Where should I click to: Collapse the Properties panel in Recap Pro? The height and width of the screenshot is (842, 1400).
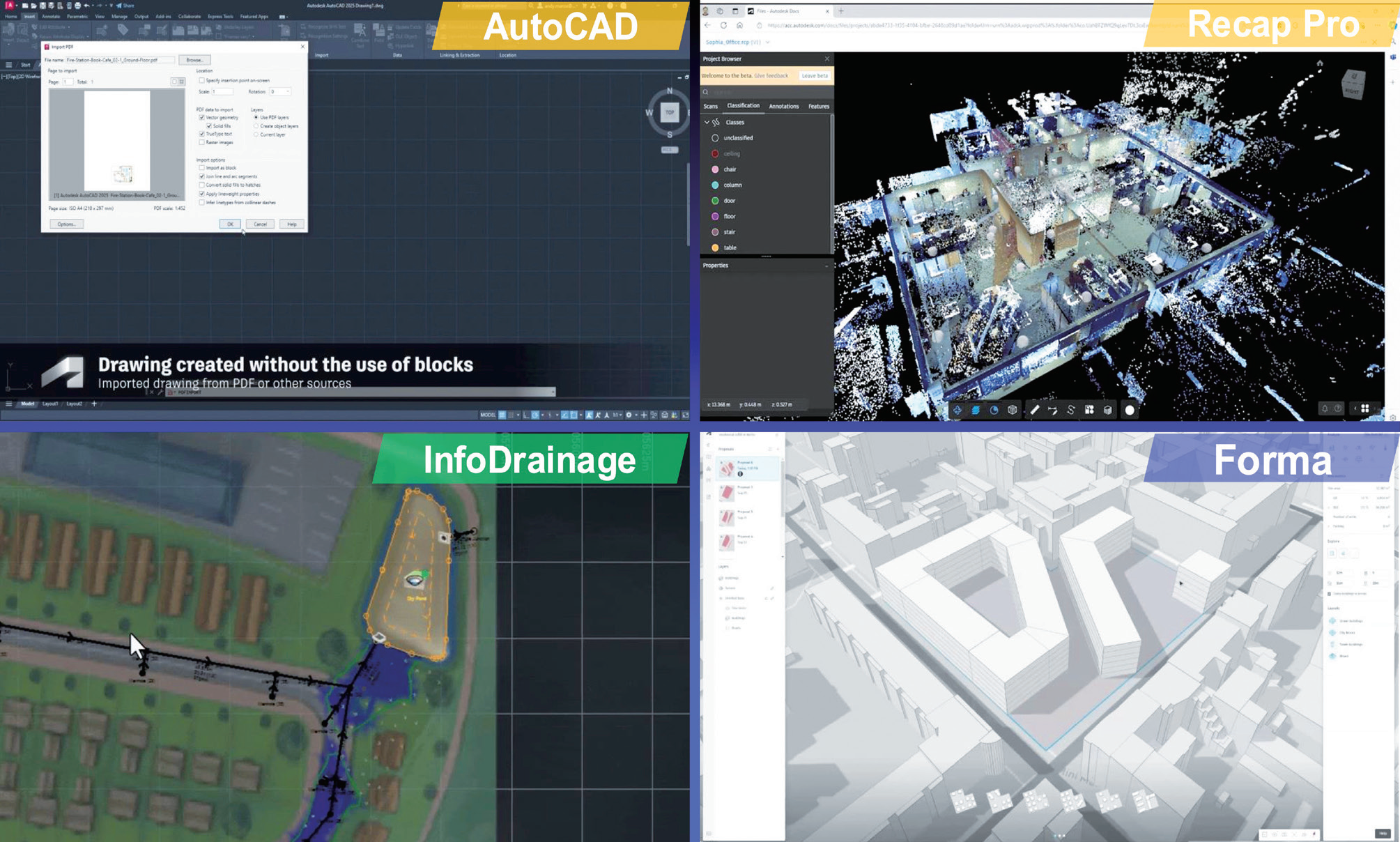[826, 266]
